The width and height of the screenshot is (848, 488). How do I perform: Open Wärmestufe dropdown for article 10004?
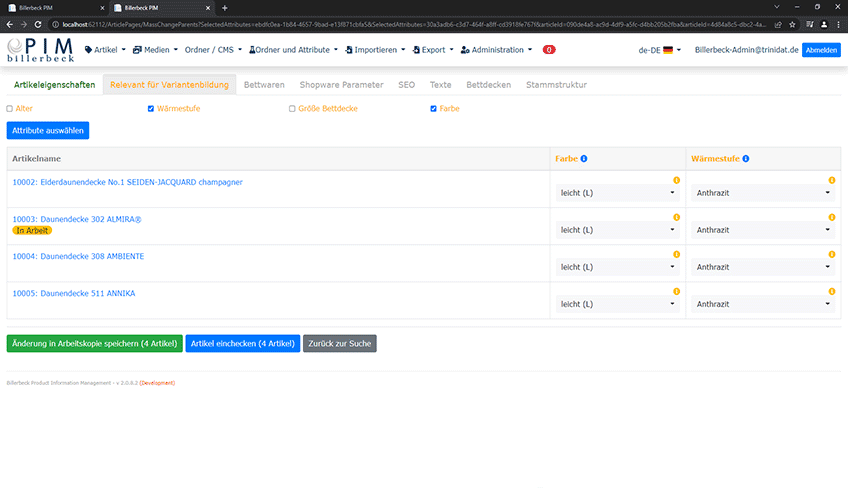pyautogui.click(x=763, y=267)
